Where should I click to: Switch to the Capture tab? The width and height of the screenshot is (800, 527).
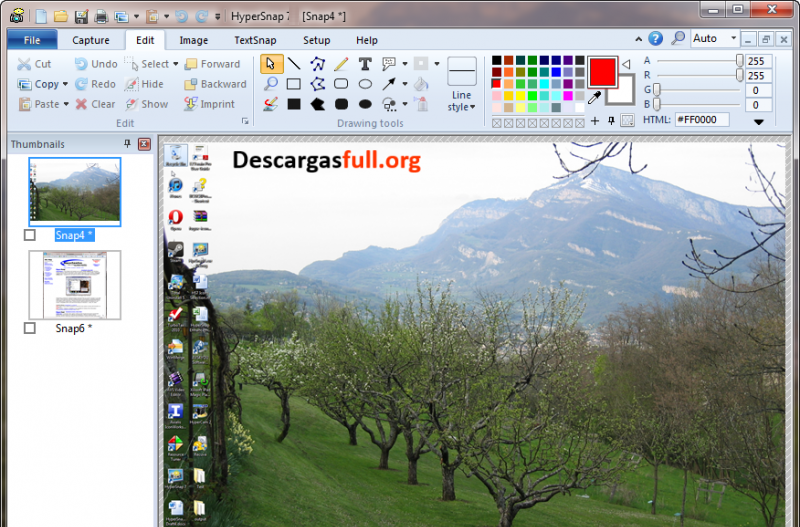91,40
